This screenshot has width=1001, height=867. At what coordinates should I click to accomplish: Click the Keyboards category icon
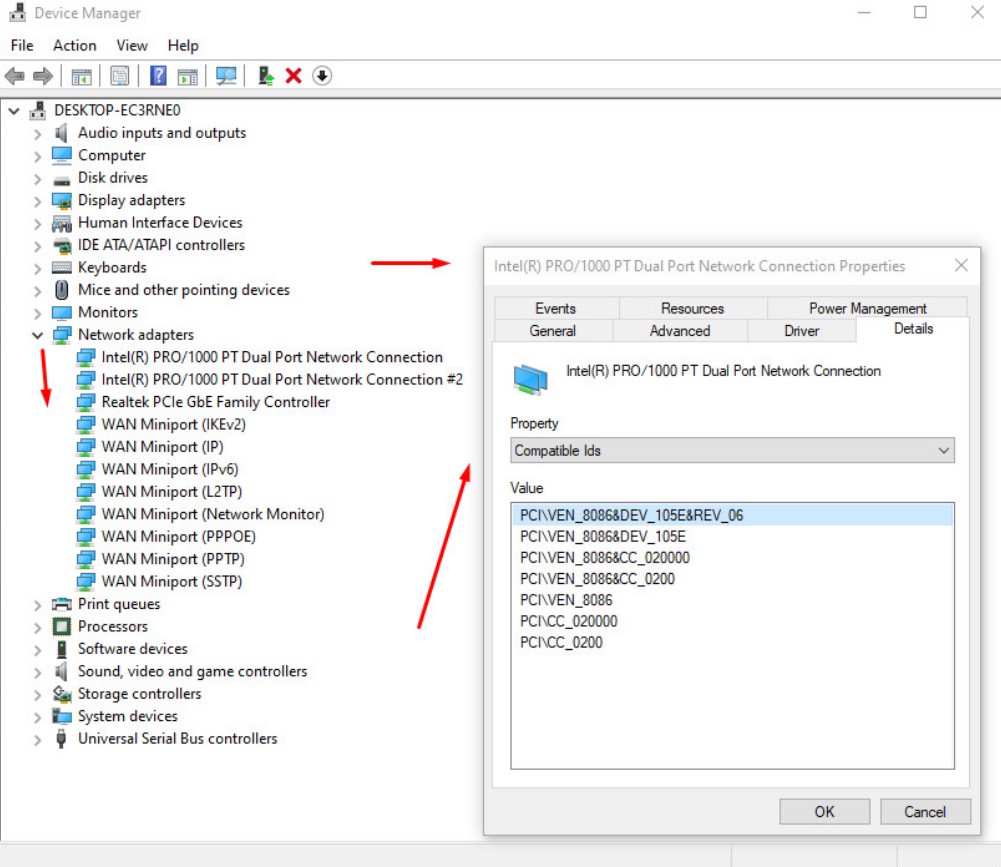62,268
